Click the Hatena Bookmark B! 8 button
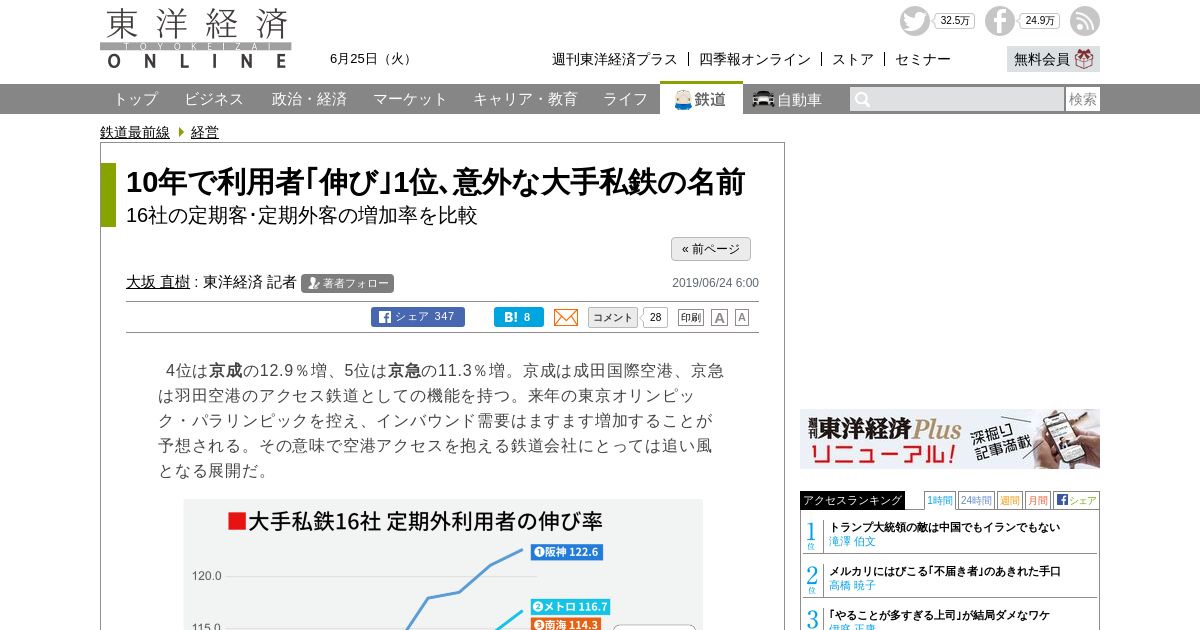 coord(519,317)
